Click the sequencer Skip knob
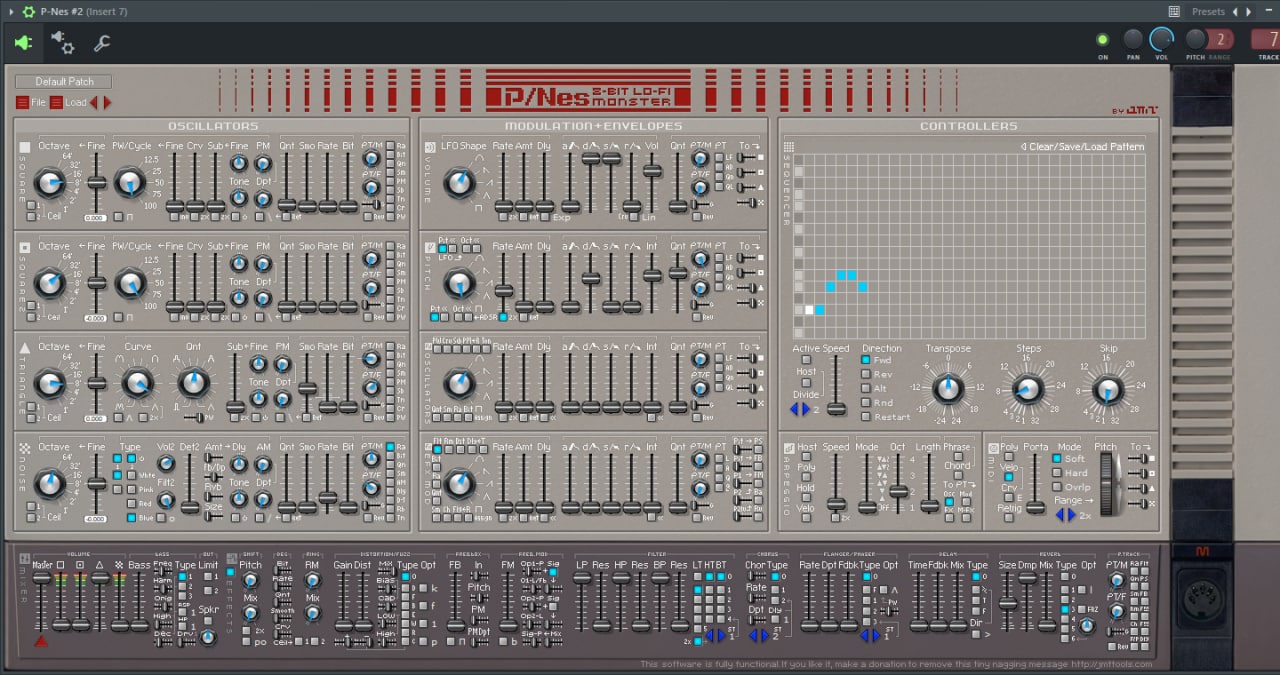The image size is (1280, 675). 1108,389
